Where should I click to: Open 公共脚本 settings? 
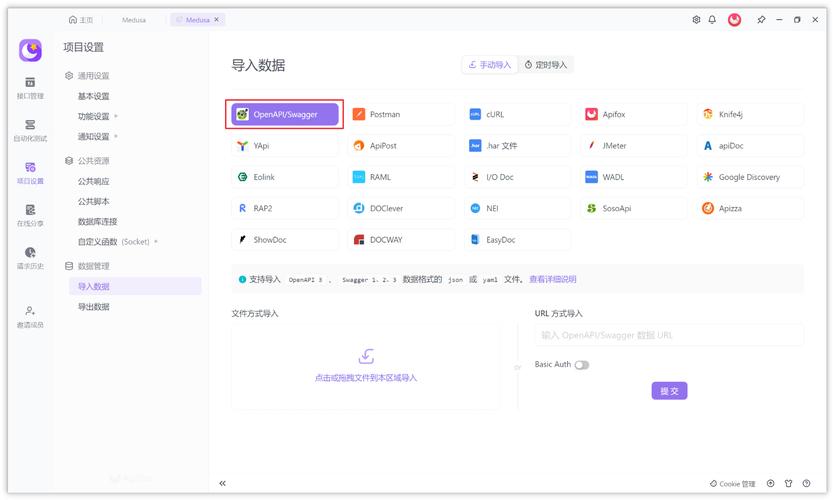(x=94, y=202)
